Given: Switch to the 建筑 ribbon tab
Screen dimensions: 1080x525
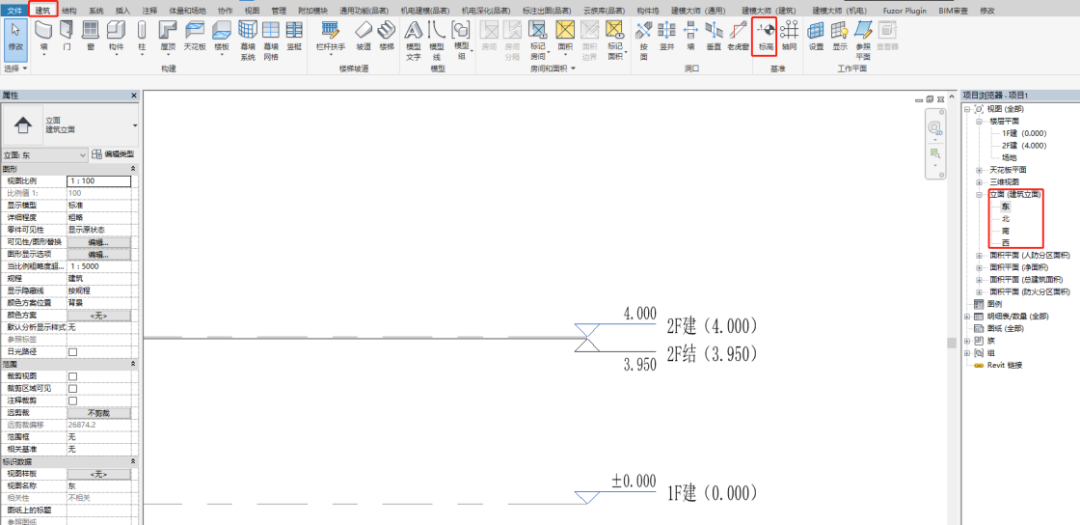Looking at the screenshot, I should pyautogui.click(x=43, y=11).
